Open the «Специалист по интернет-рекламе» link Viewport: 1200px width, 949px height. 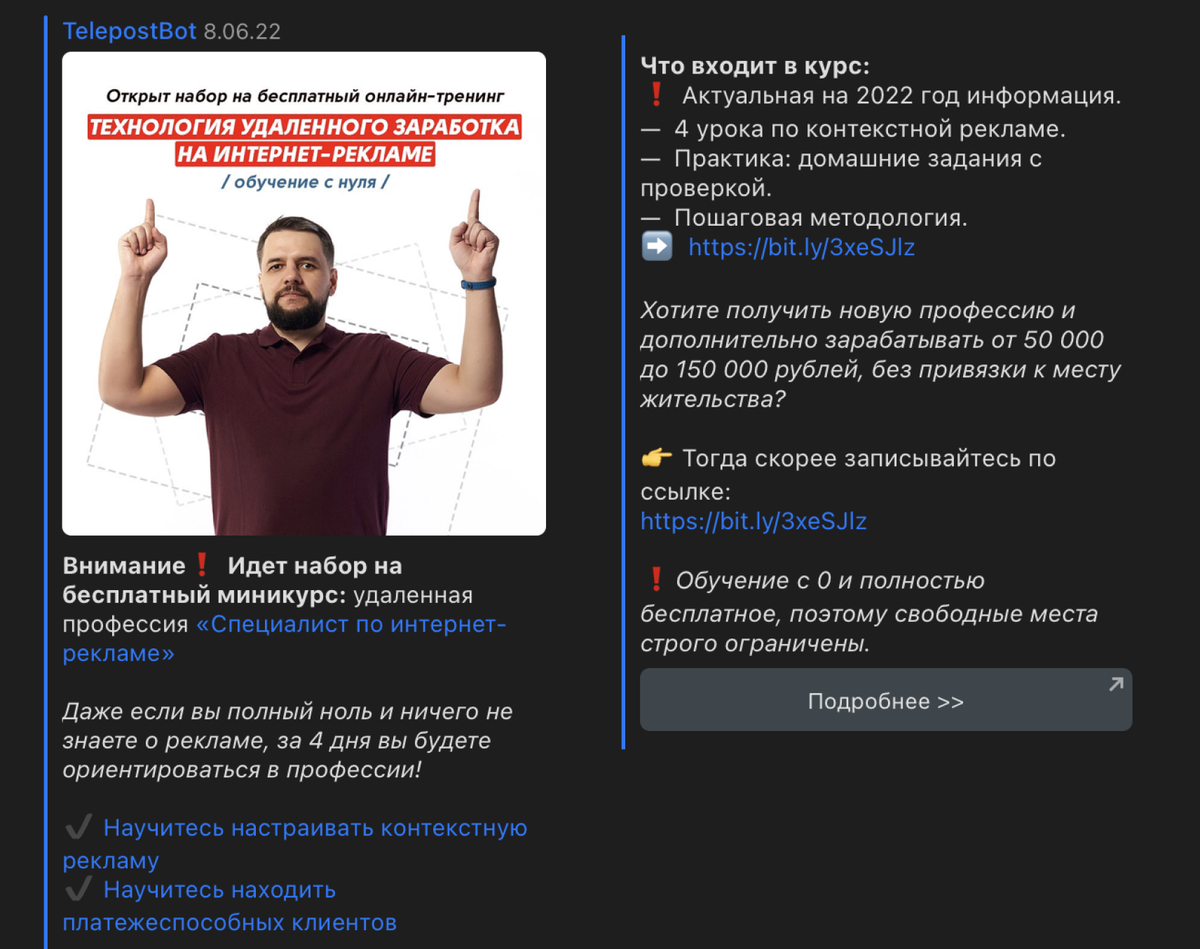(x=285, y=639)
